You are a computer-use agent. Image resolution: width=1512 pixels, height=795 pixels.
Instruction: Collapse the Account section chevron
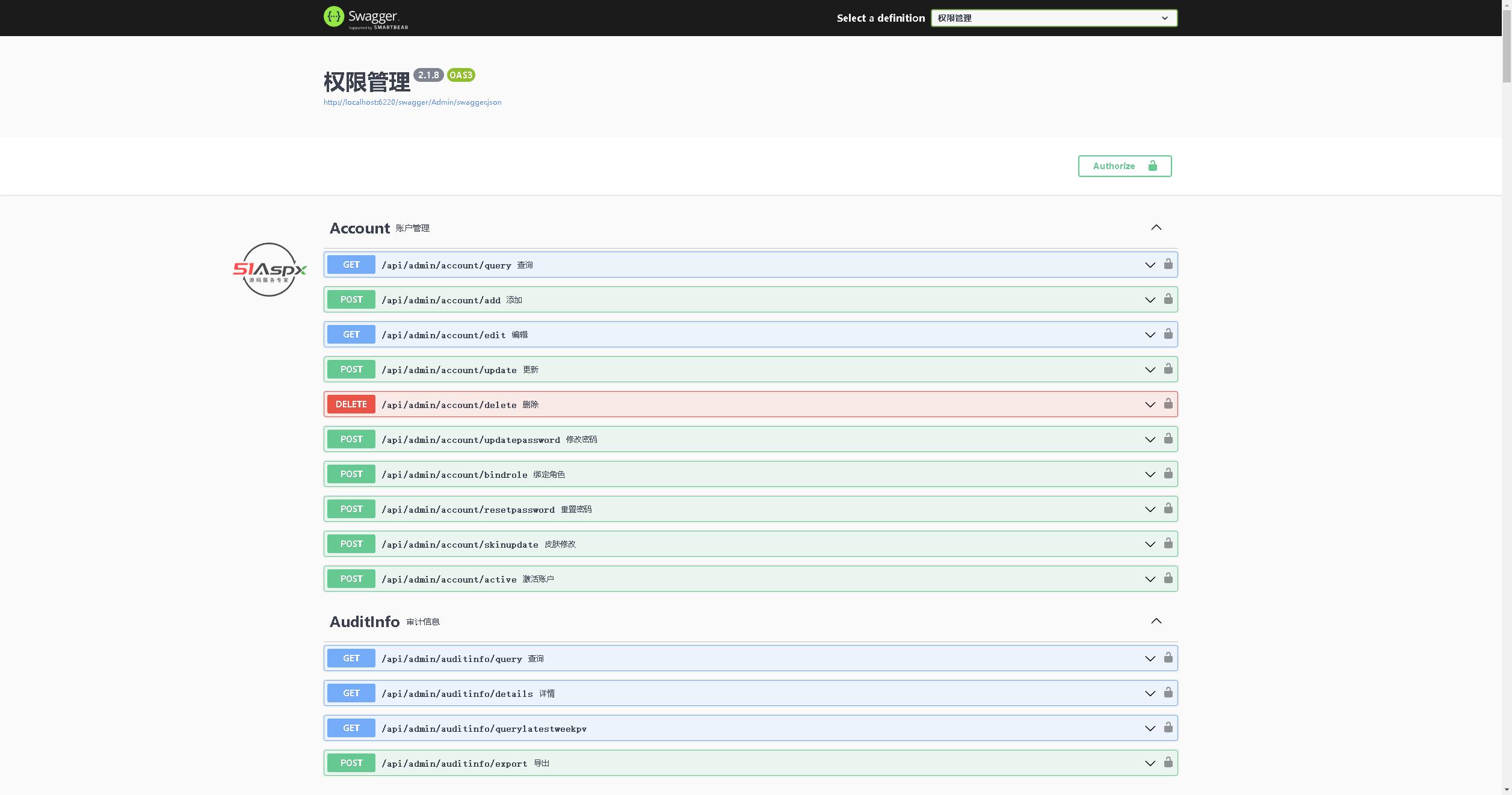point(1156,227)
